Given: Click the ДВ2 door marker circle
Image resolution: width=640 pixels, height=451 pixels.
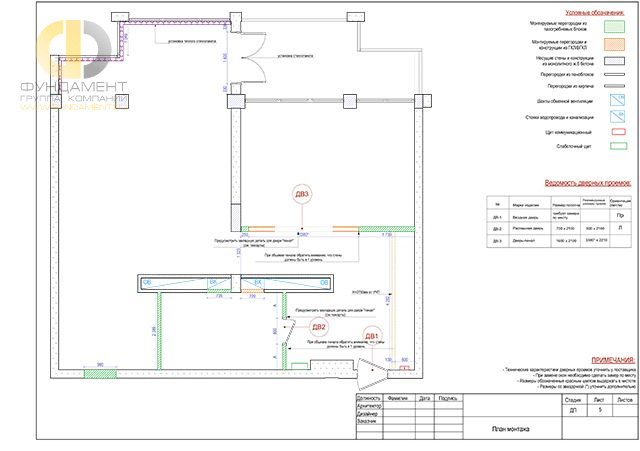Looking at the screenshot, I should point(318,327).
